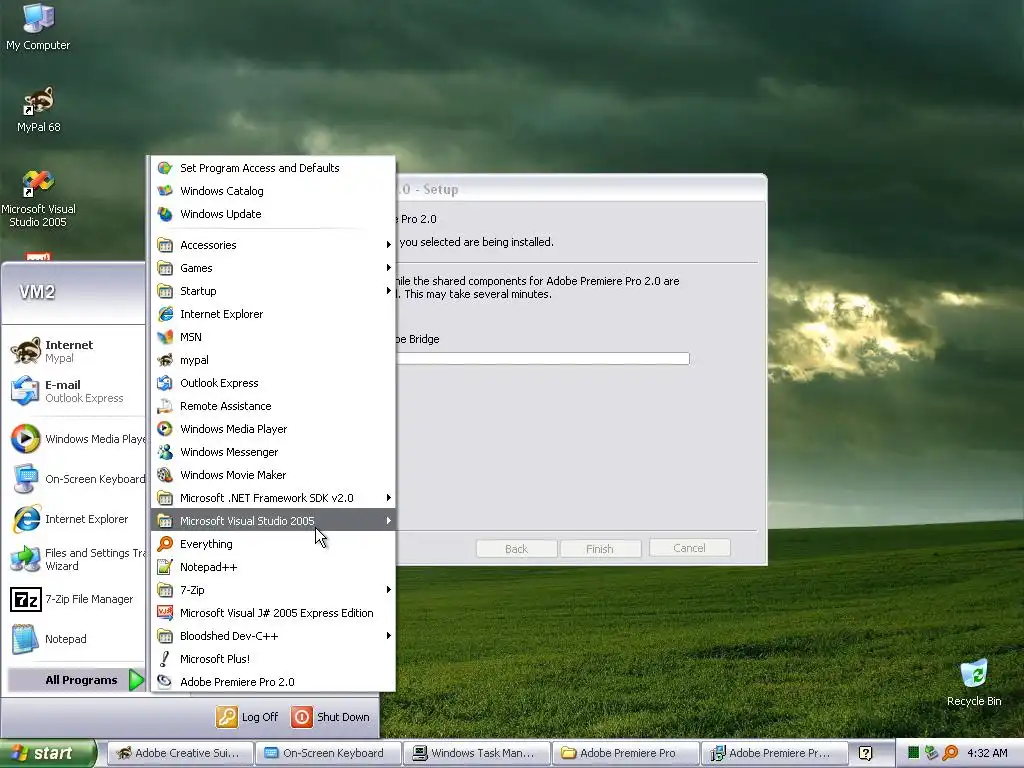Click the Notepad++ icon
1024x768 pixels.
coord(165,567)
